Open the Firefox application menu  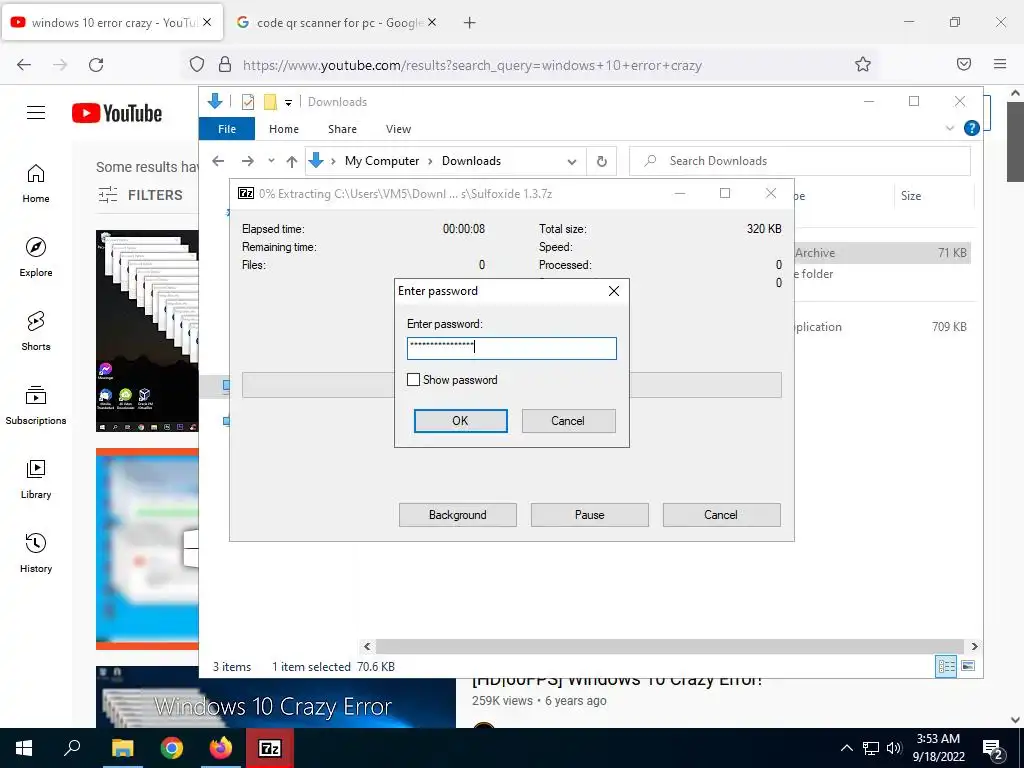1000,64
